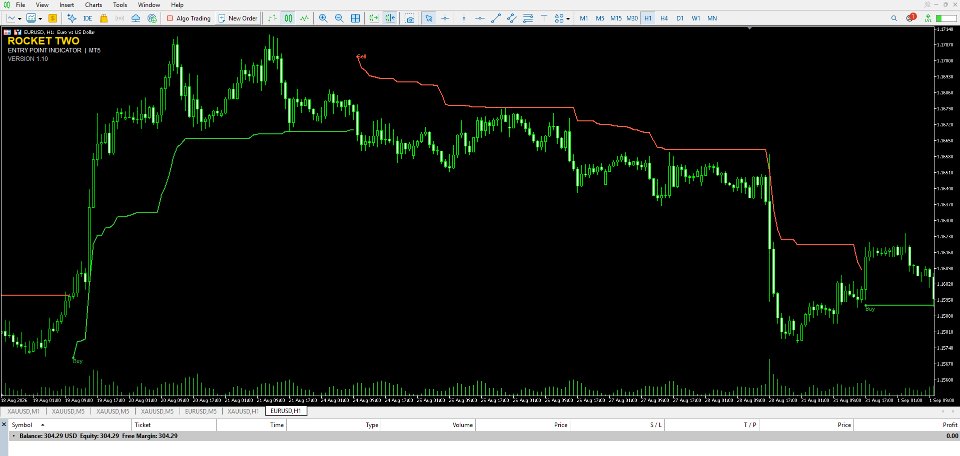
Task: Open the VPS cloud hosting icon
Action: (136, 18)
